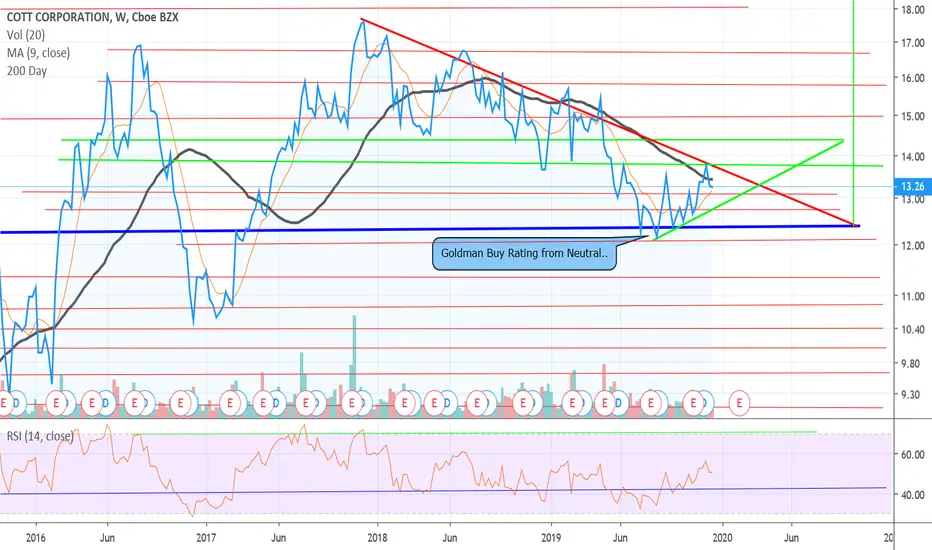
Task: Click the 16.00 price axis label
Action: (912, 78)
